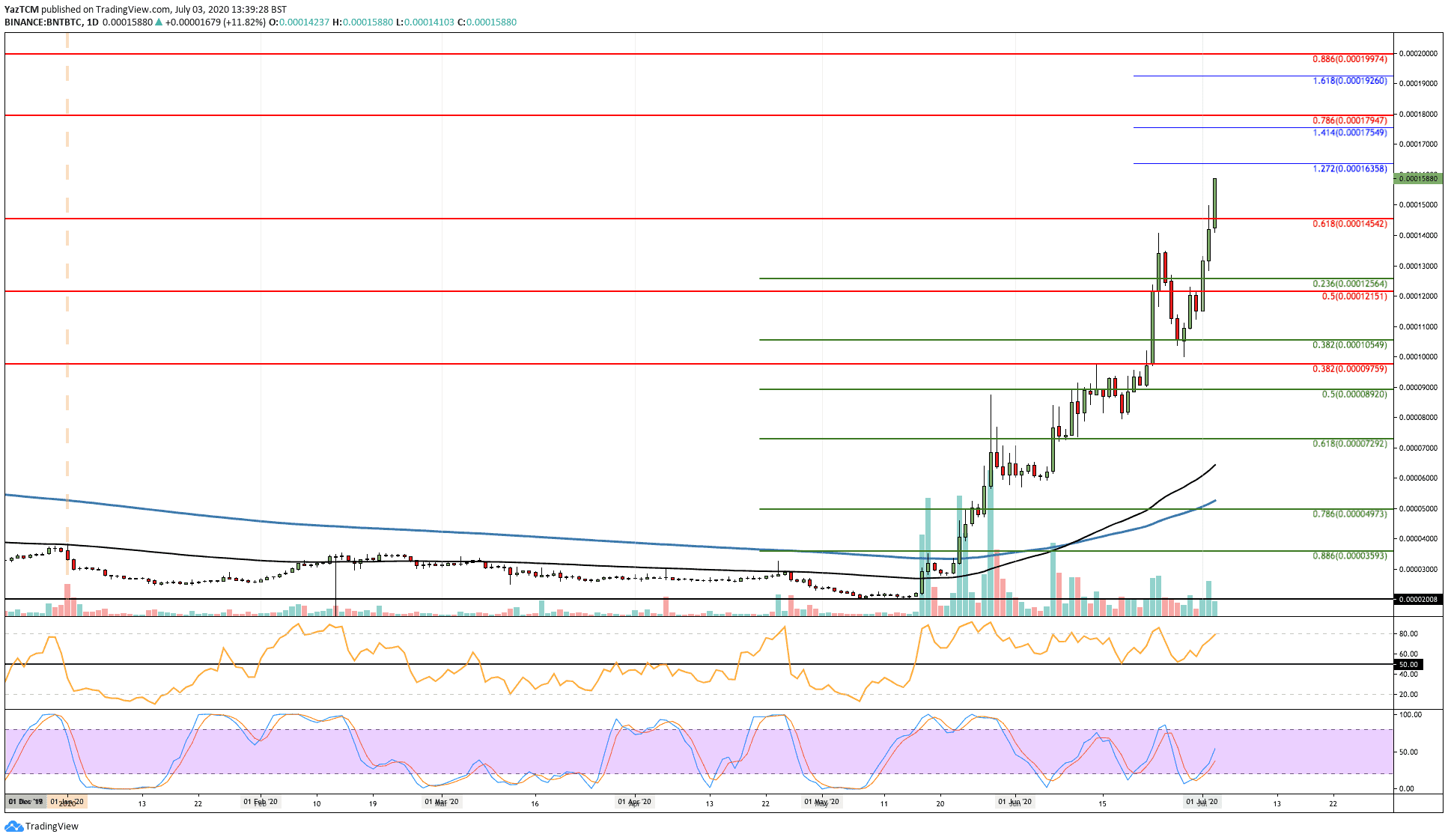
Task: Click the 1.618(0.00019260) extension label
Action: click(x=1349, y=81)
